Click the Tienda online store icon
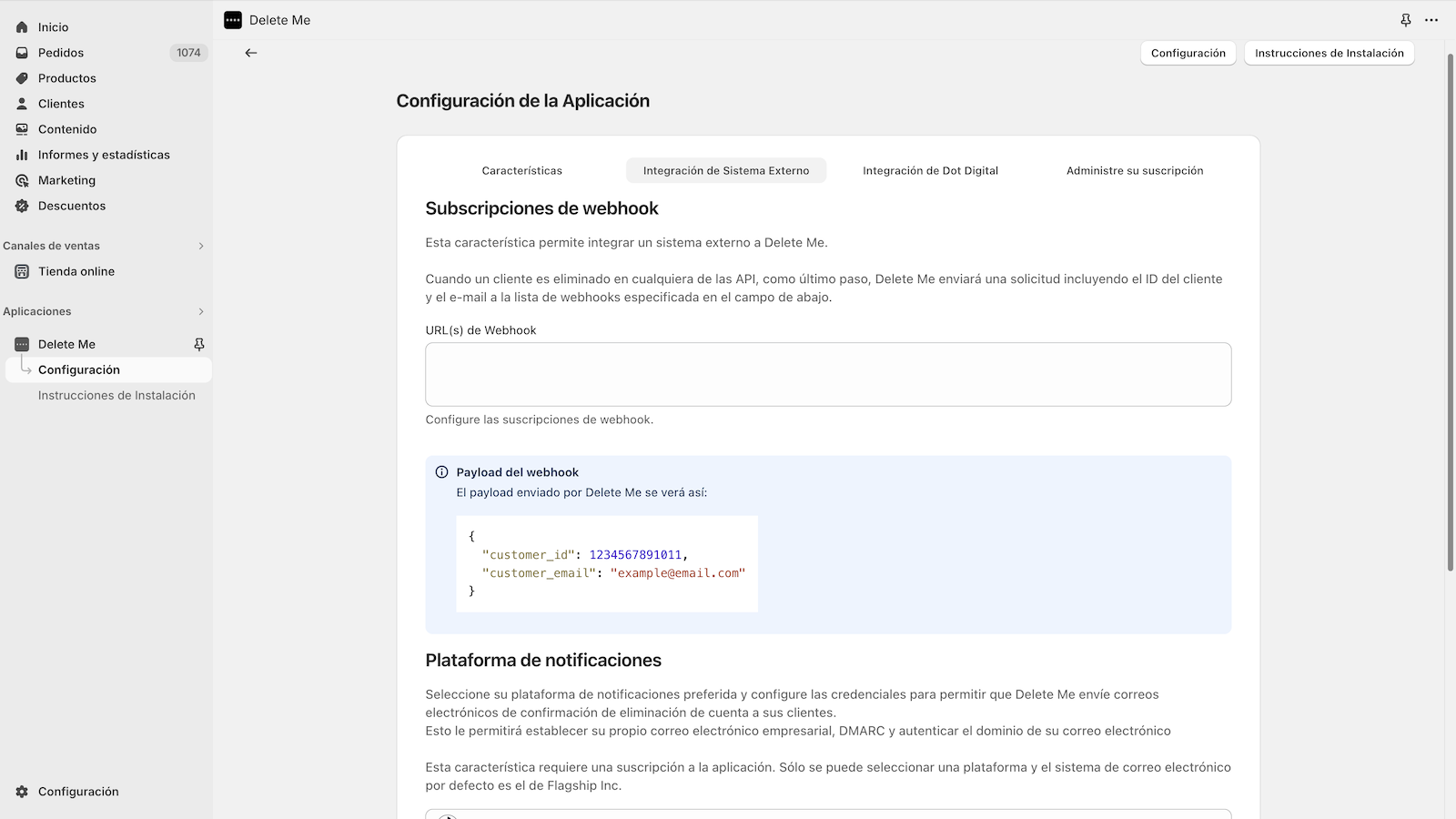Viewport: 1456px width, 819px height. [x=22, y=271]
